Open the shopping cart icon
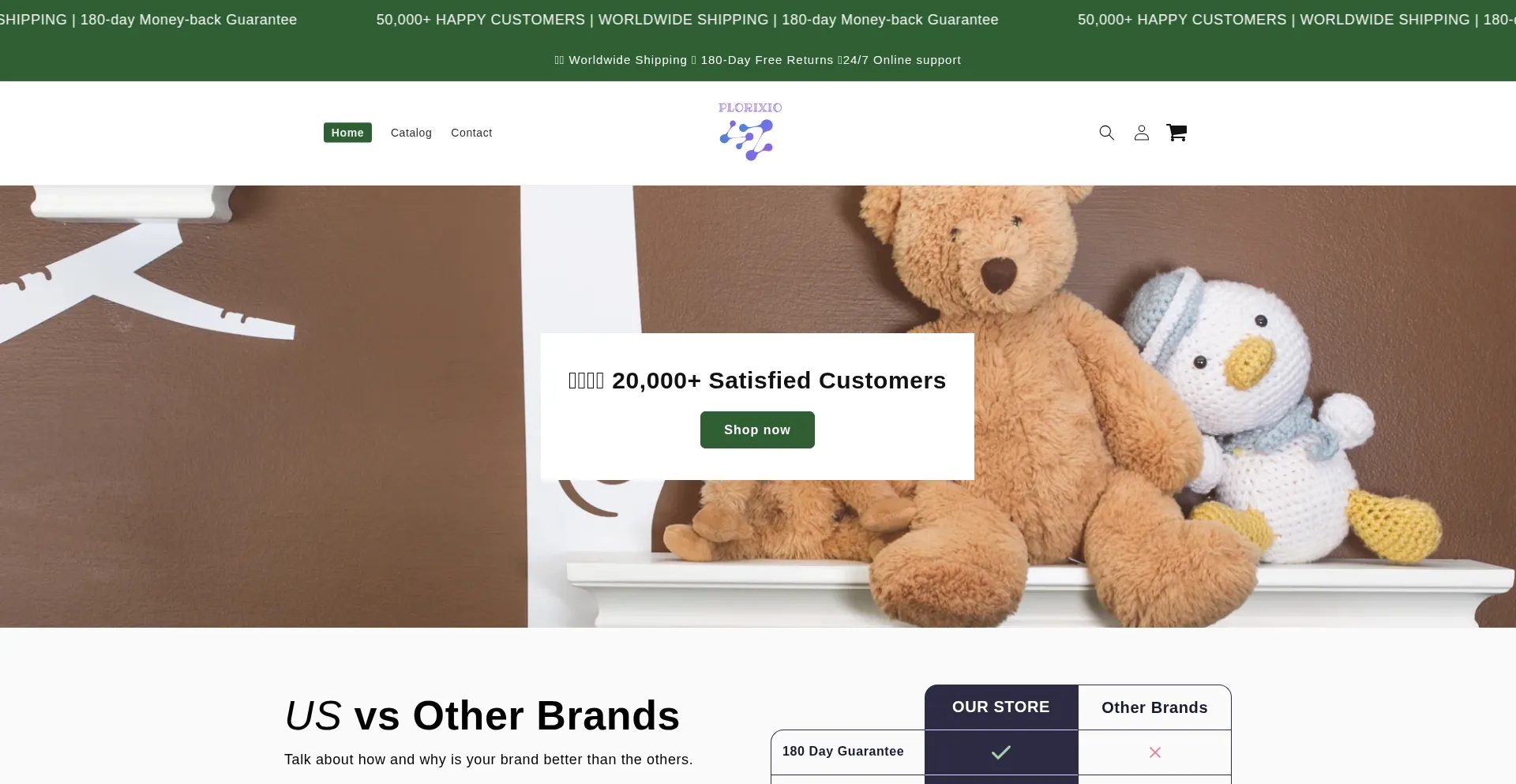Viewport: 1516px width, 784px height. pos(1176,133)
